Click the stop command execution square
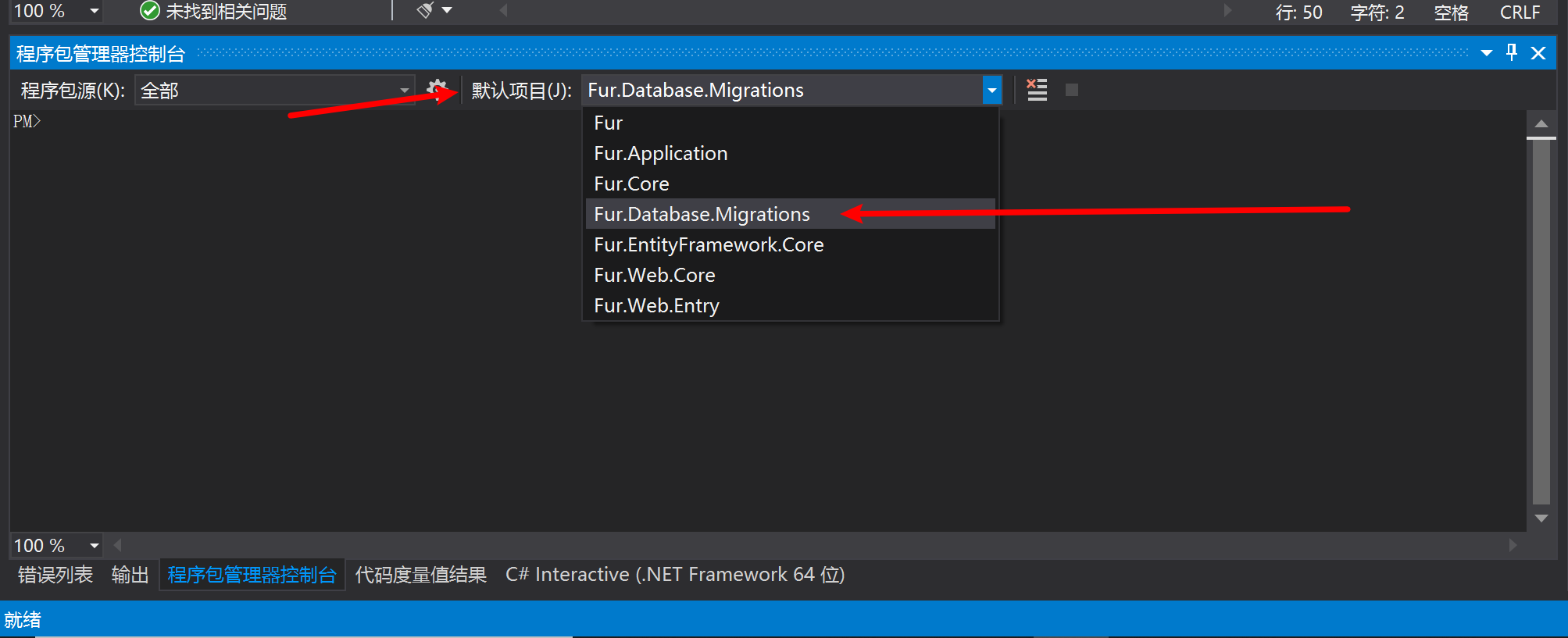 (1072, 90)
